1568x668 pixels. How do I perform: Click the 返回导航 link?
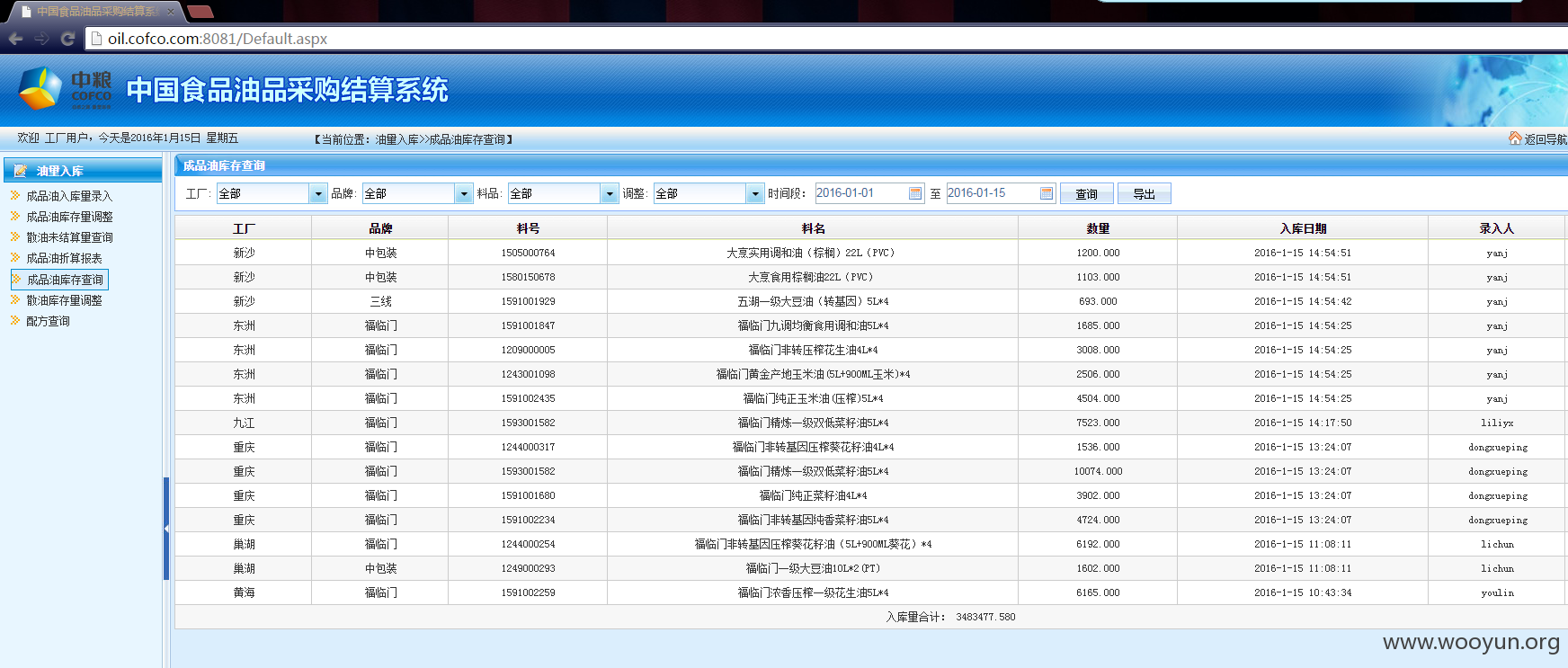[1546, 139]
